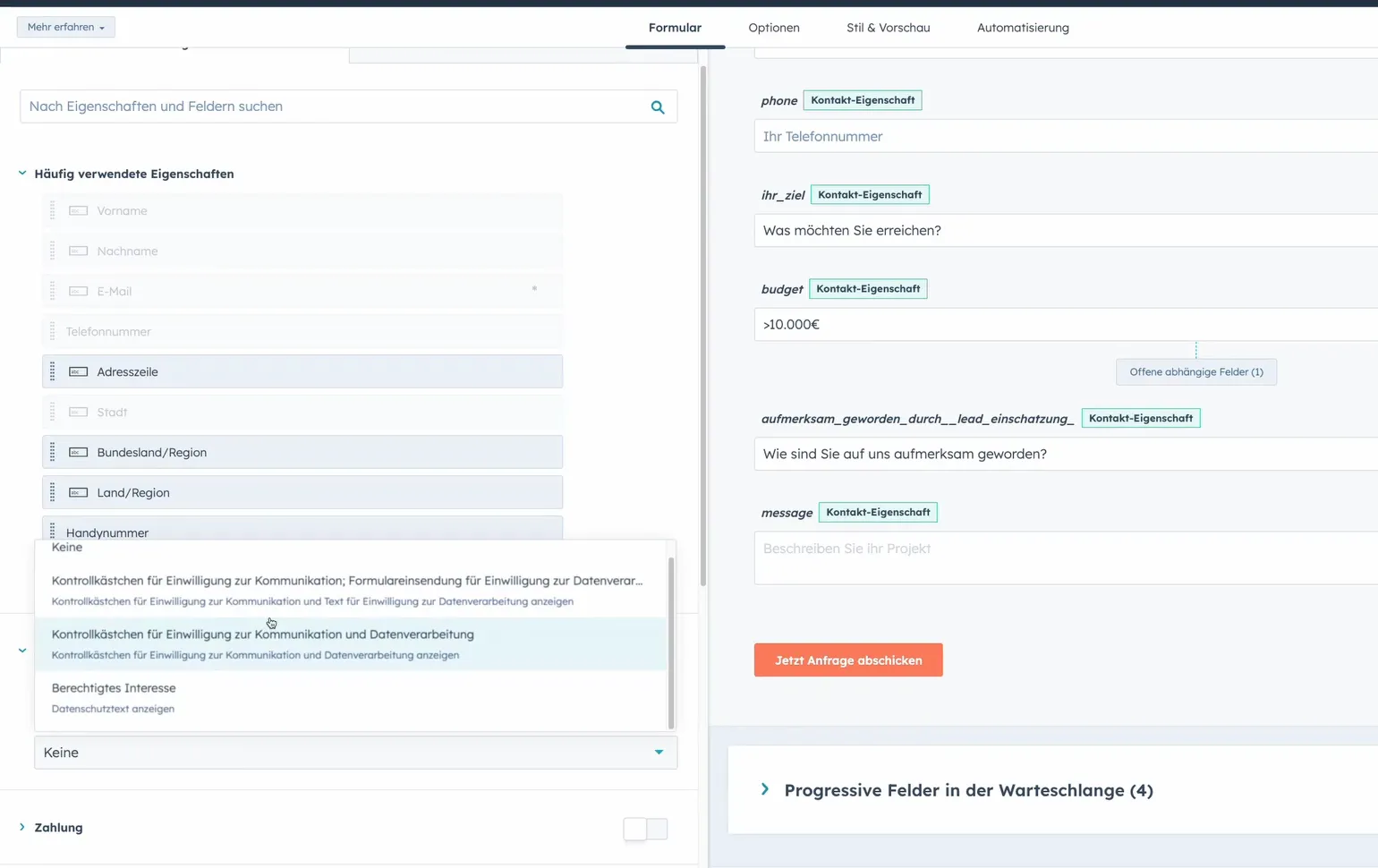1378x868 pixels.
Task: Click the left panel scrollbar
Action: click(703, 327)
